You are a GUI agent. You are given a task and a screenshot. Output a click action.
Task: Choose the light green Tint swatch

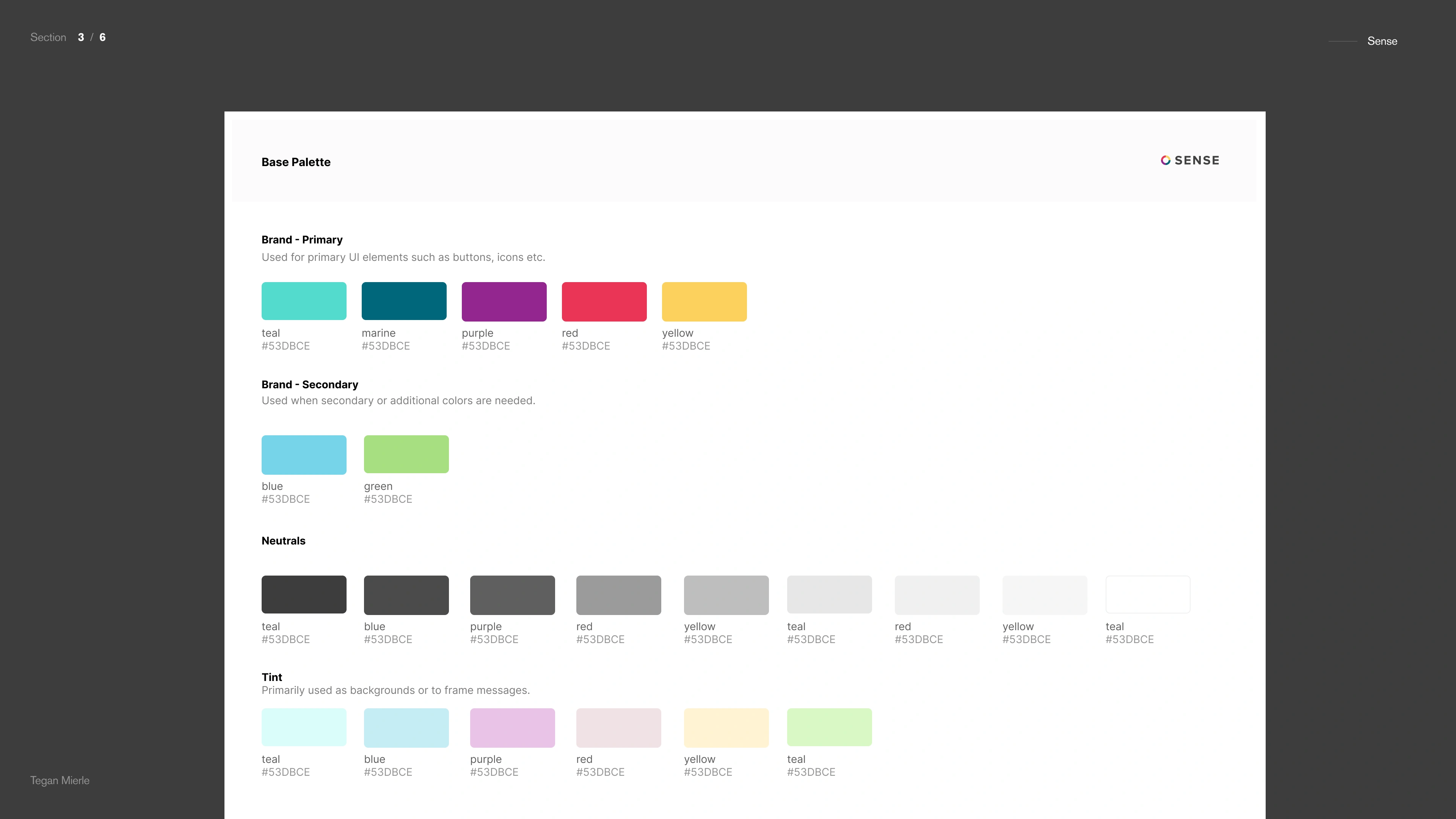coord(829,728)
